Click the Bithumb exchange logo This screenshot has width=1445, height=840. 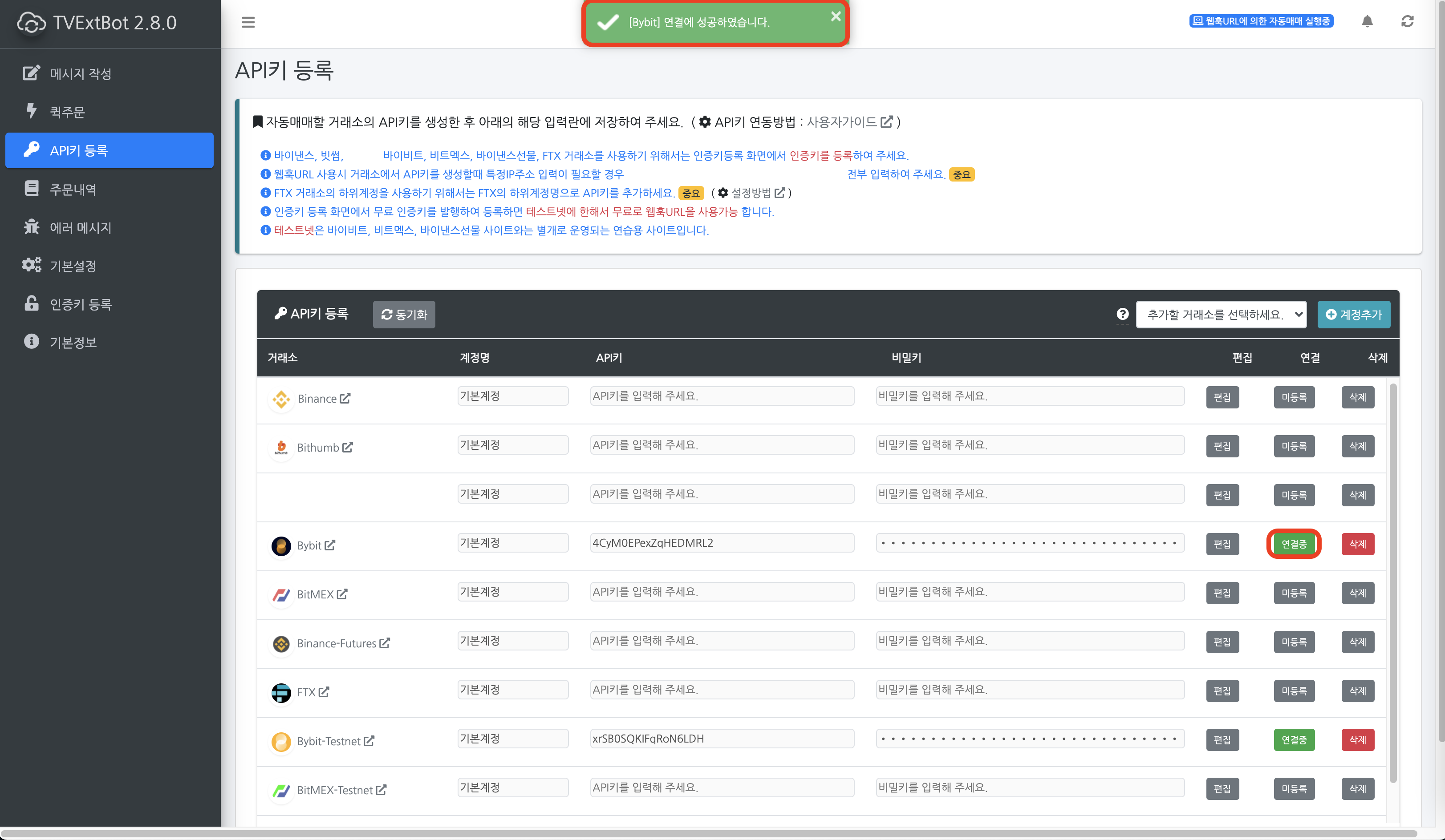pyautogui.click(x=281, y=448)
